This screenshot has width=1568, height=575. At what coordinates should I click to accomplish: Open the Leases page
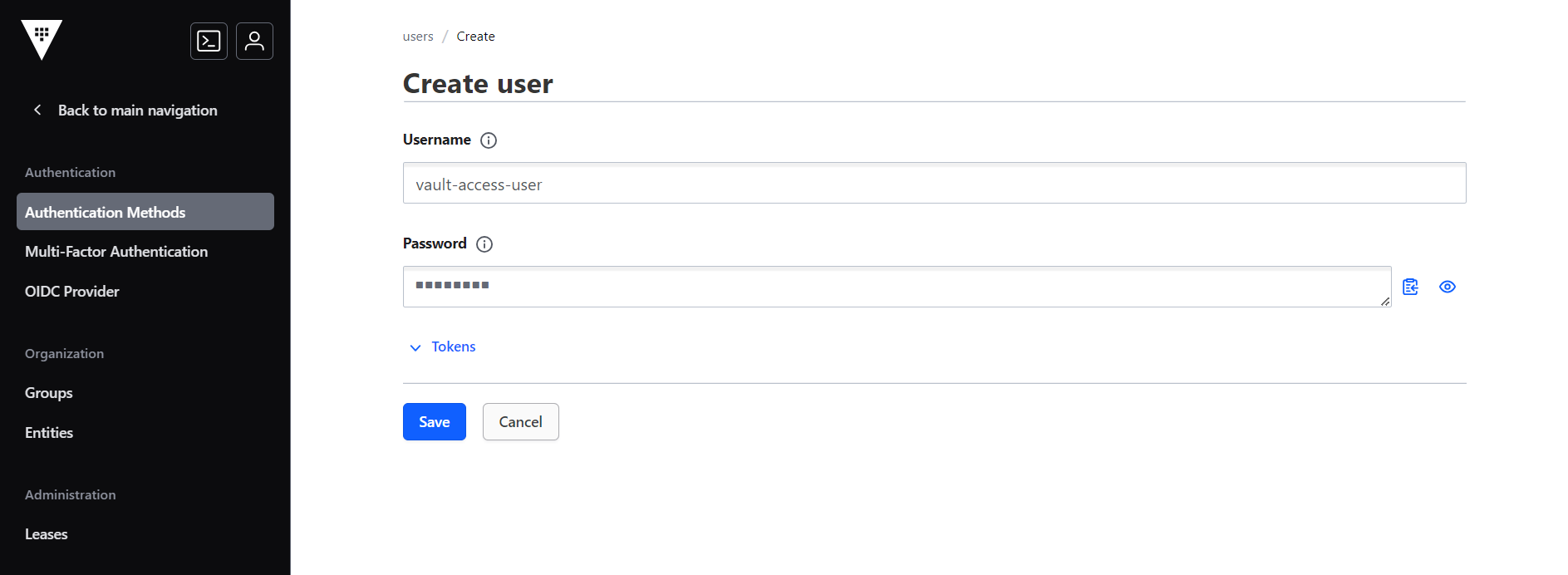click(x=46, y=533)
